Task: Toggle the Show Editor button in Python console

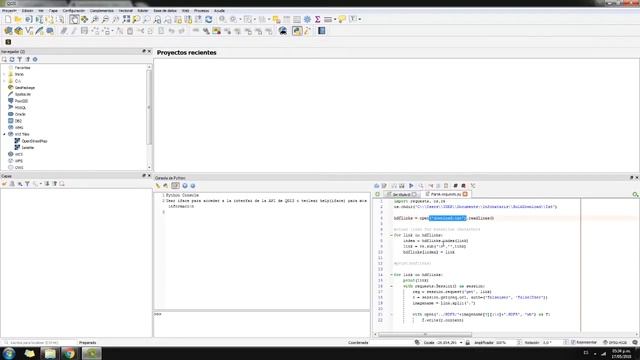Action: [x=176, y=186]
